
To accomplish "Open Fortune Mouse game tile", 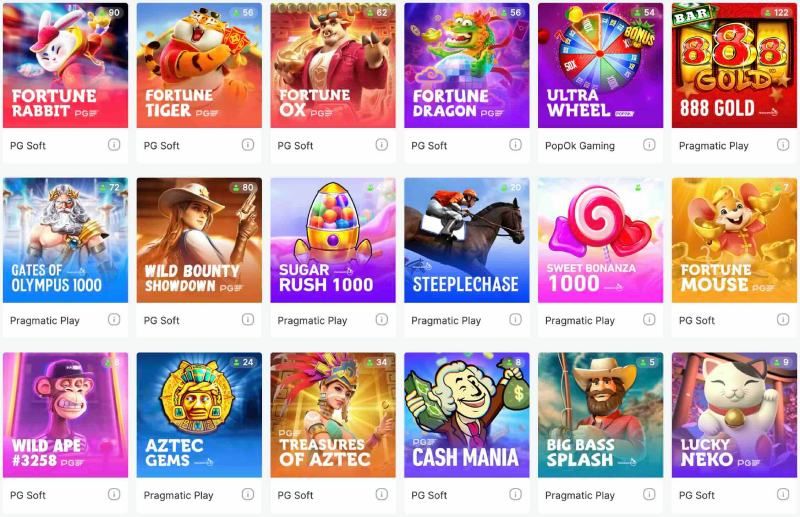I will coord(734,240).
